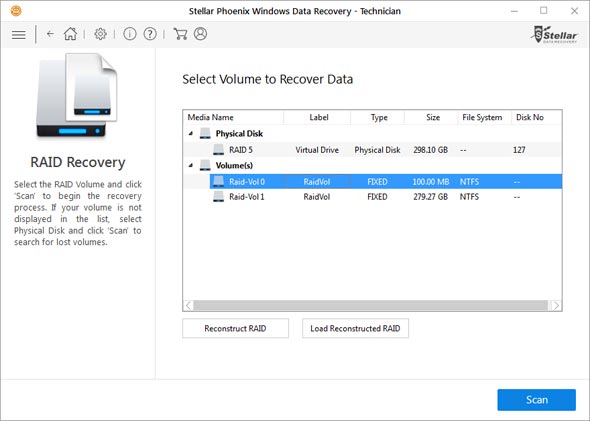Collapse the Physical Disk tree node
590x421 pixels.
pos(191,134)
